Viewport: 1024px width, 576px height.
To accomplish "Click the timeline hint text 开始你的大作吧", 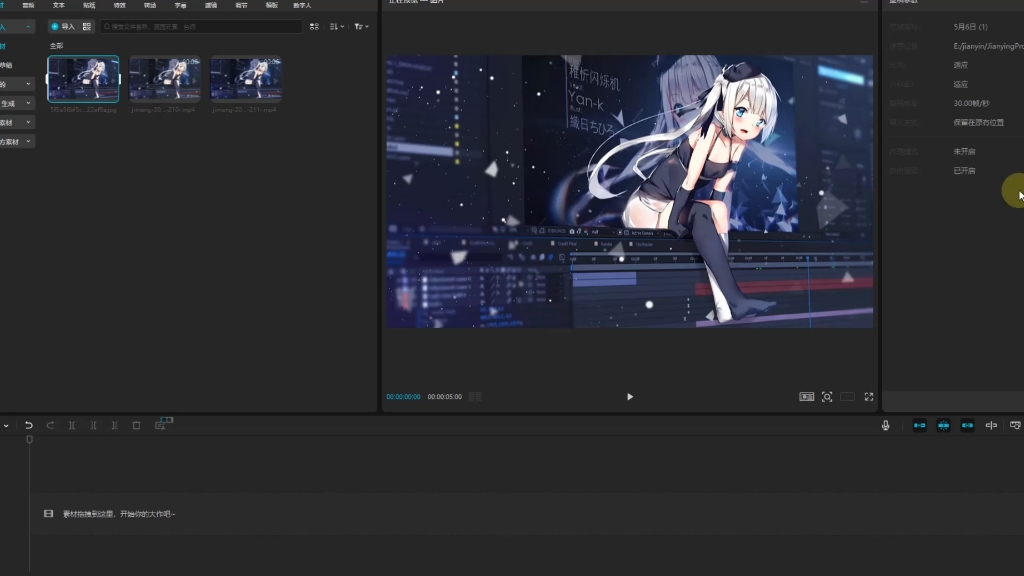I will 147,514.
